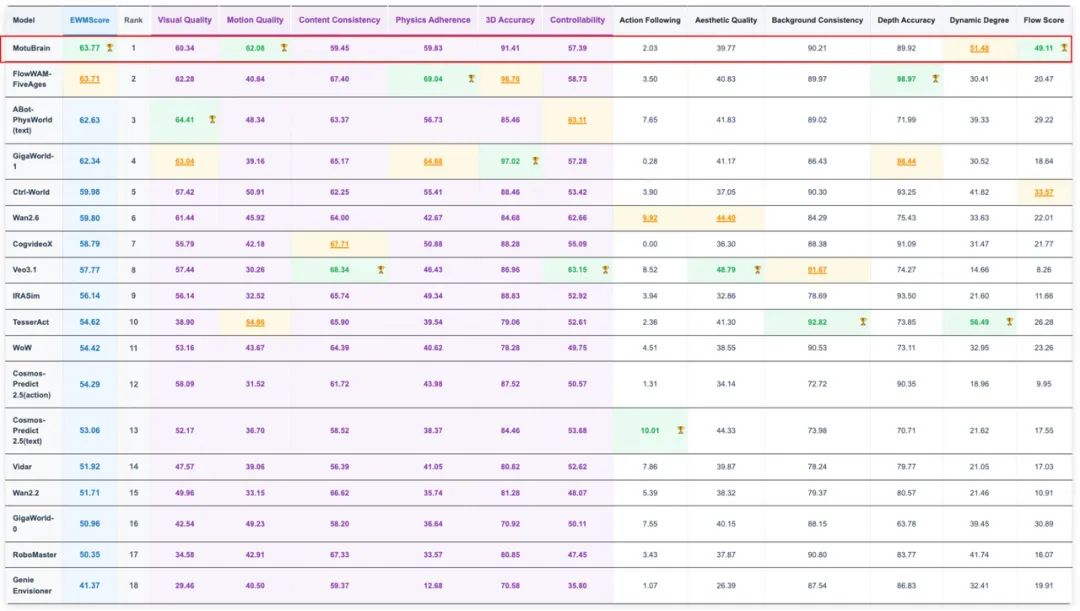Click IRASim's 56.14 EWMScore value

point(90,296)
